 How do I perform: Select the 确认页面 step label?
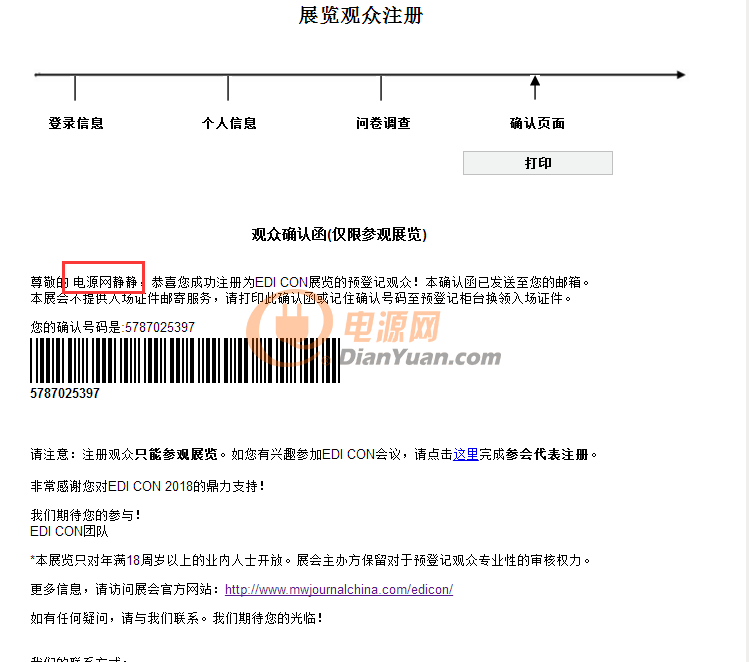[537, 123]
